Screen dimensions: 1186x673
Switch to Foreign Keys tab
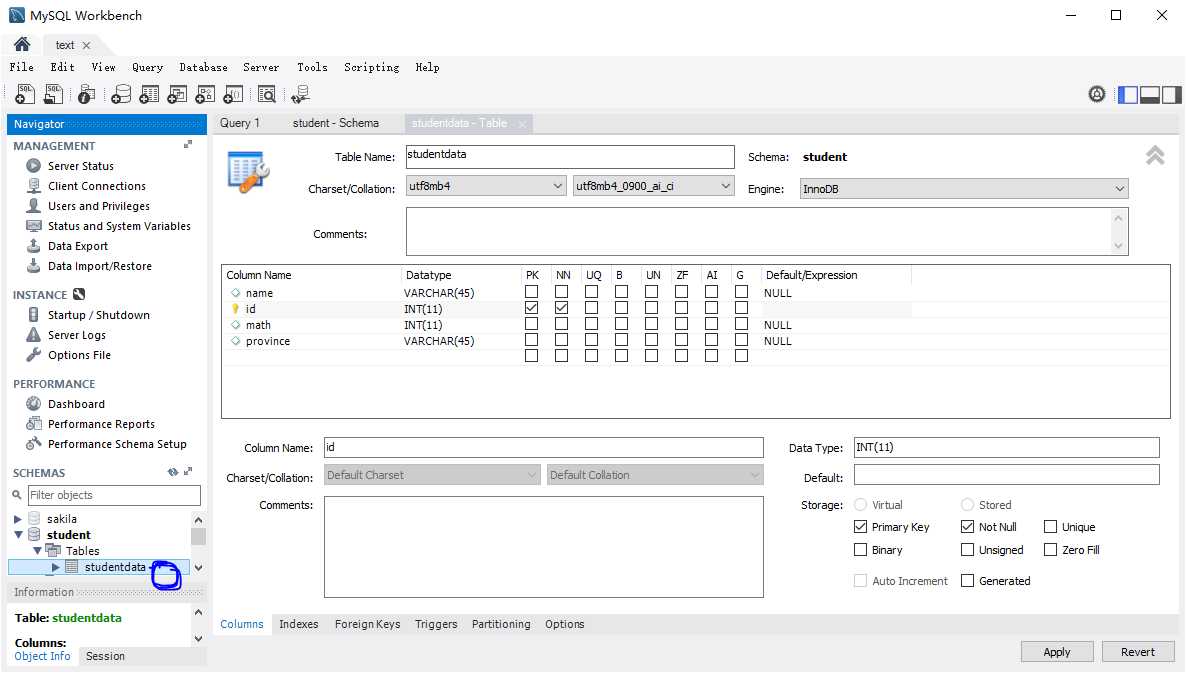coord(368,624)
